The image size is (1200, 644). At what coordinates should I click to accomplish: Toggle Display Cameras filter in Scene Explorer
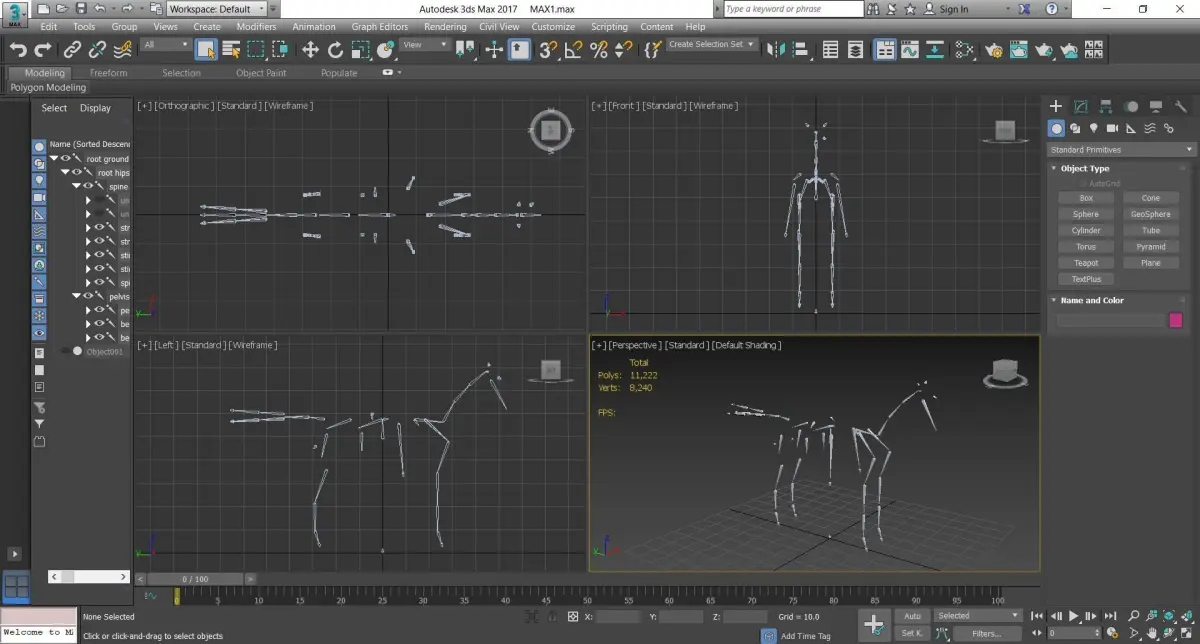coord(40,197)
